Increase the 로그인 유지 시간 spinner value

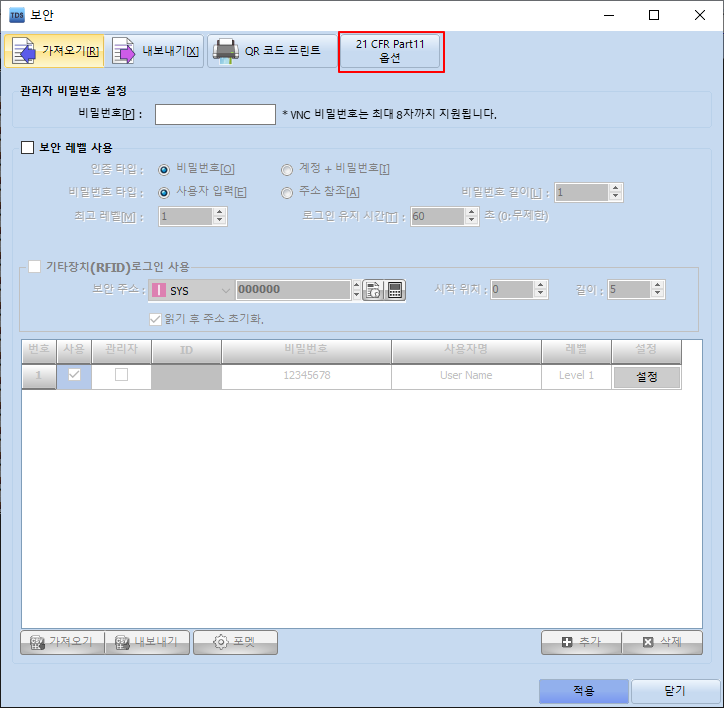(471, 211)
